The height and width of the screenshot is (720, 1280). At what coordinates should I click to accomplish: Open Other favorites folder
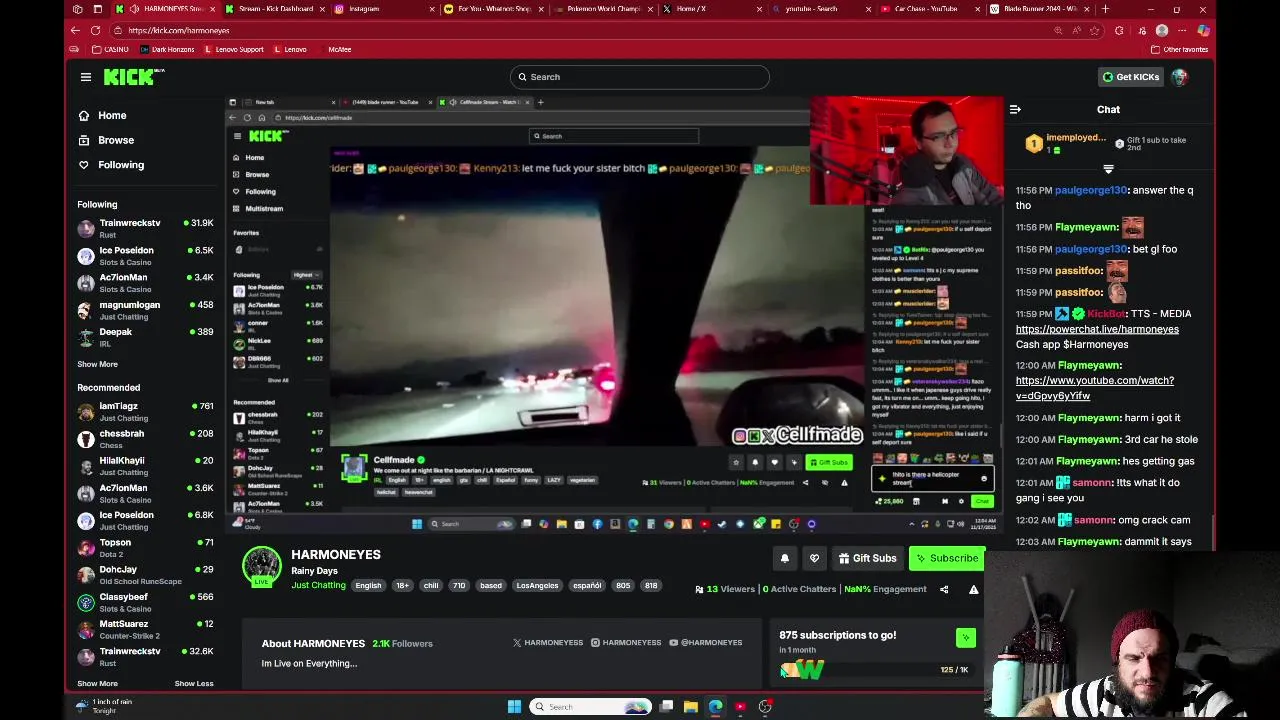(1179, 49)
